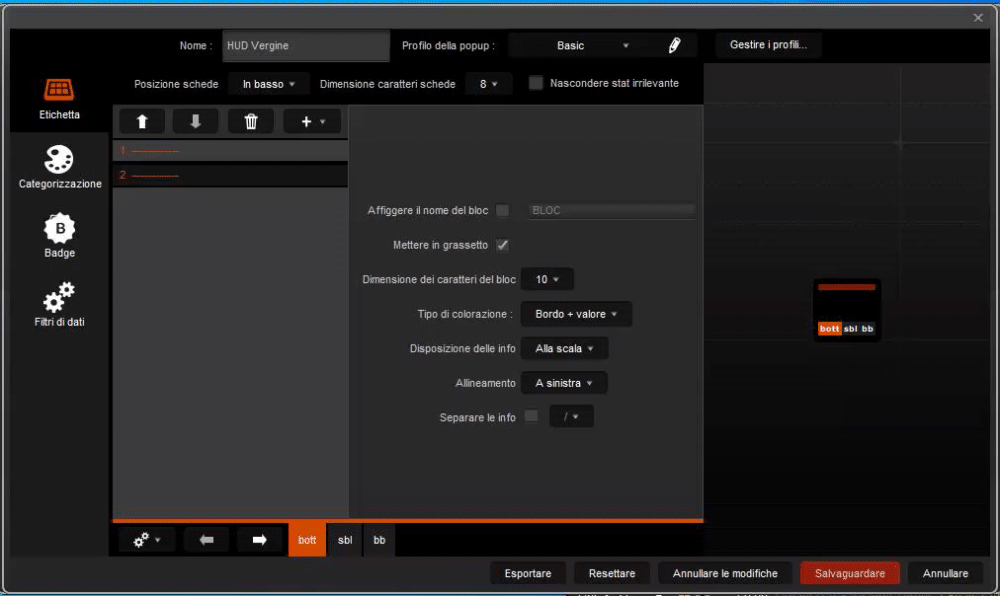The image size is (1000, 596).
Task: Move selected row up with the arrow
Action: point(142,121)
